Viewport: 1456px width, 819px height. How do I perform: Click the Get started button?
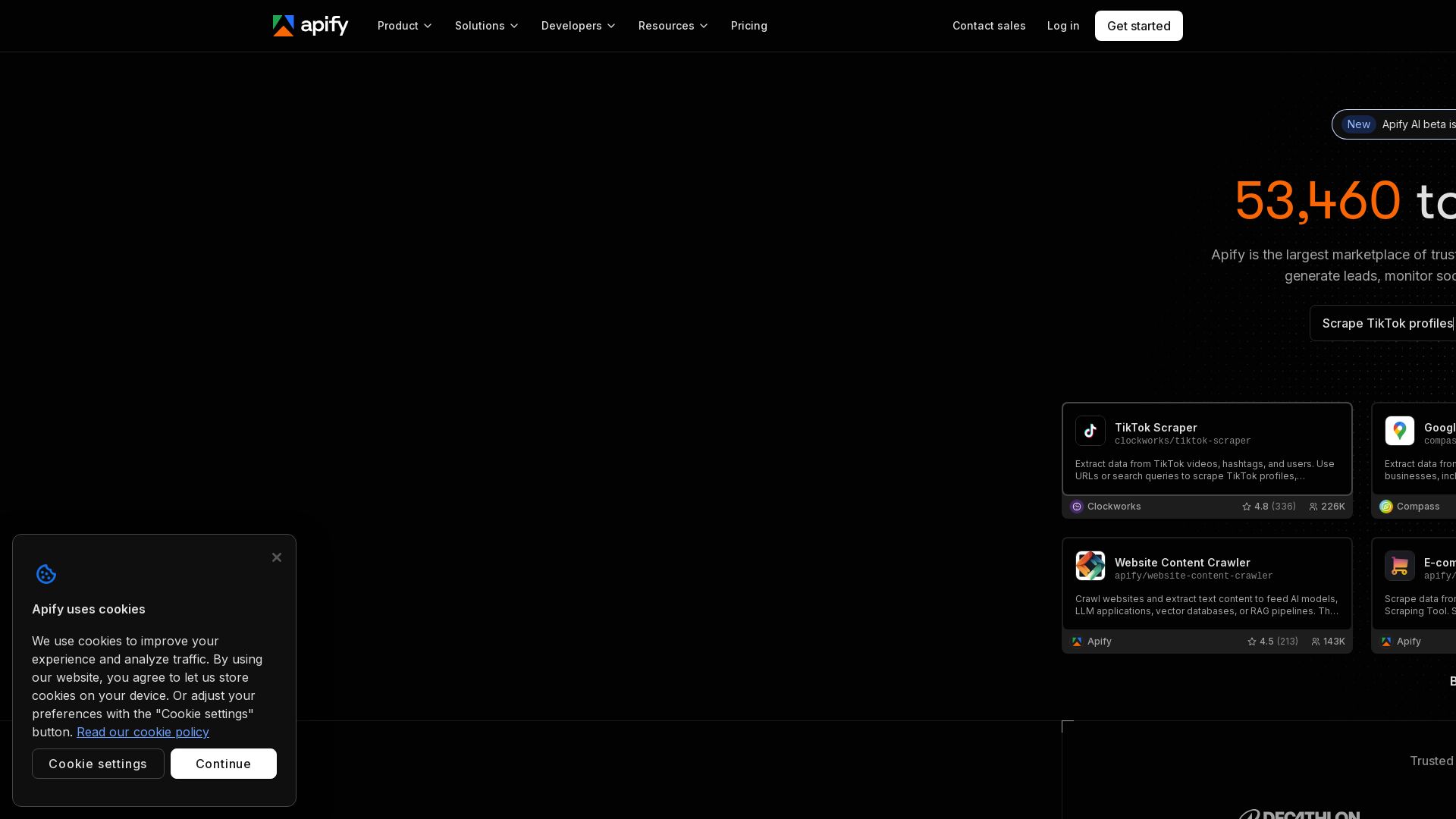click(x=1139, y=26)
